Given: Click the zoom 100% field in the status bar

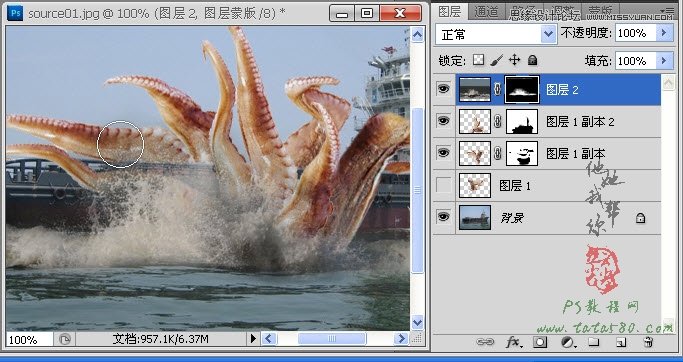Looking at the screenshot, I should (x=29, y=339).
